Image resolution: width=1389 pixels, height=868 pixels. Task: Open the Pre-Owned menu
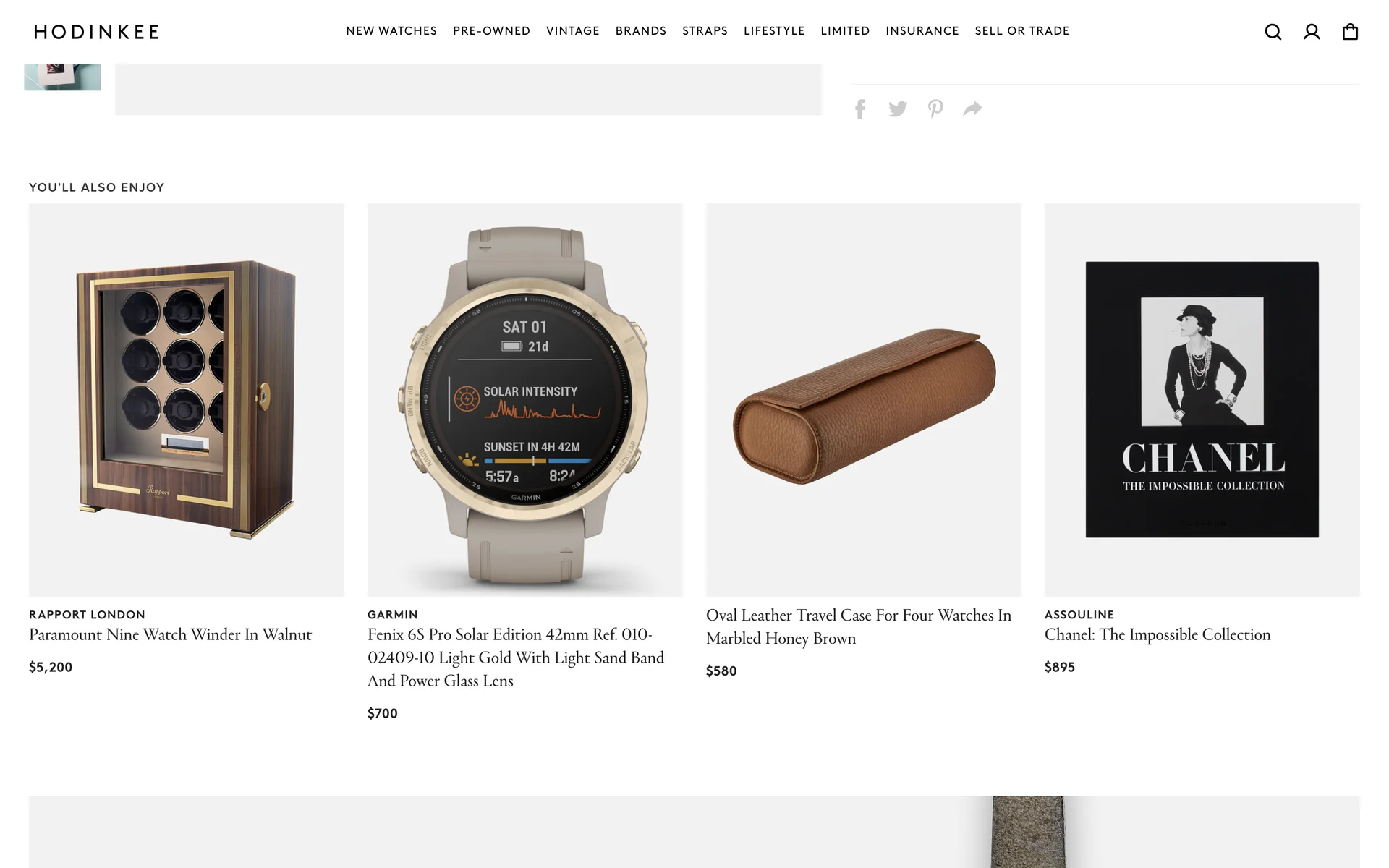(492, 31)
